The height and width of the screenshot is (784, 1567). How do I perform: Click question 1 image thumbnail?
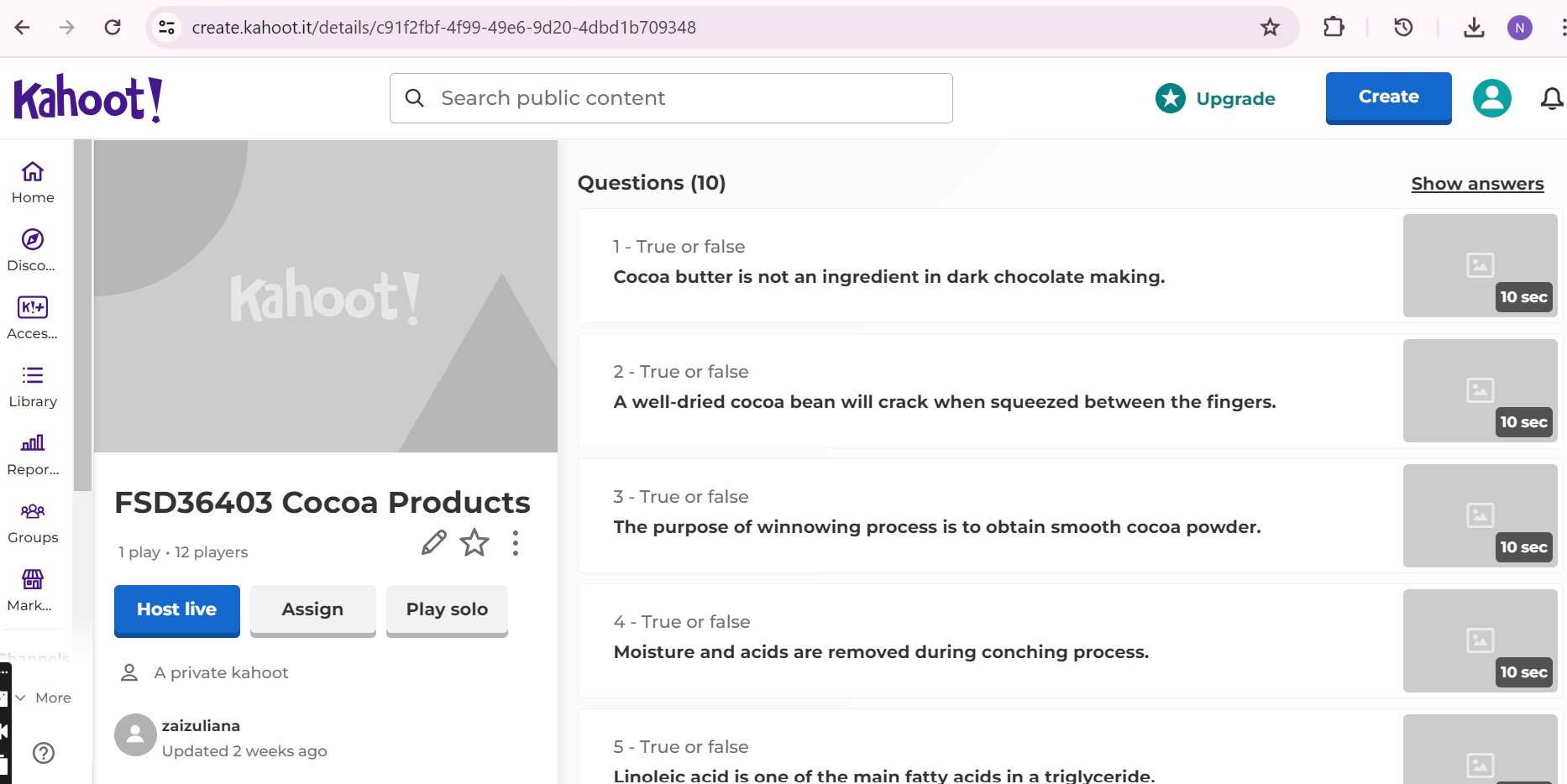(x=1481, y=265)
